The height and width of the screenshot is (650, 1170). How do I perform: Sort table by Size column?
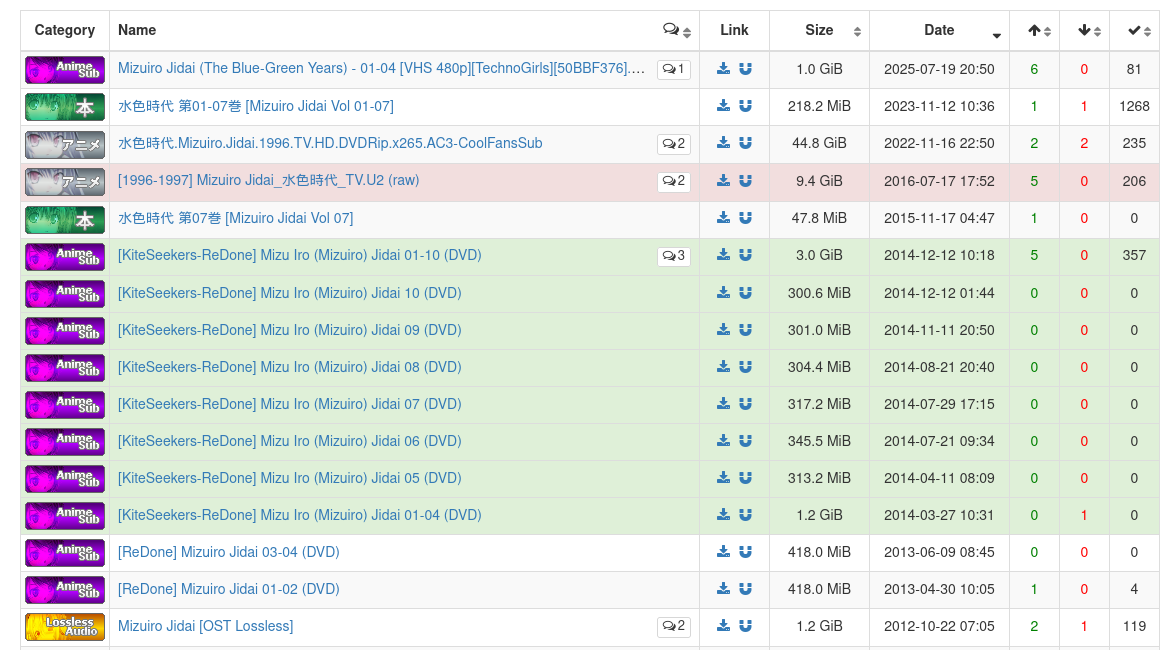pyautogui.click(x=819, y=31)
